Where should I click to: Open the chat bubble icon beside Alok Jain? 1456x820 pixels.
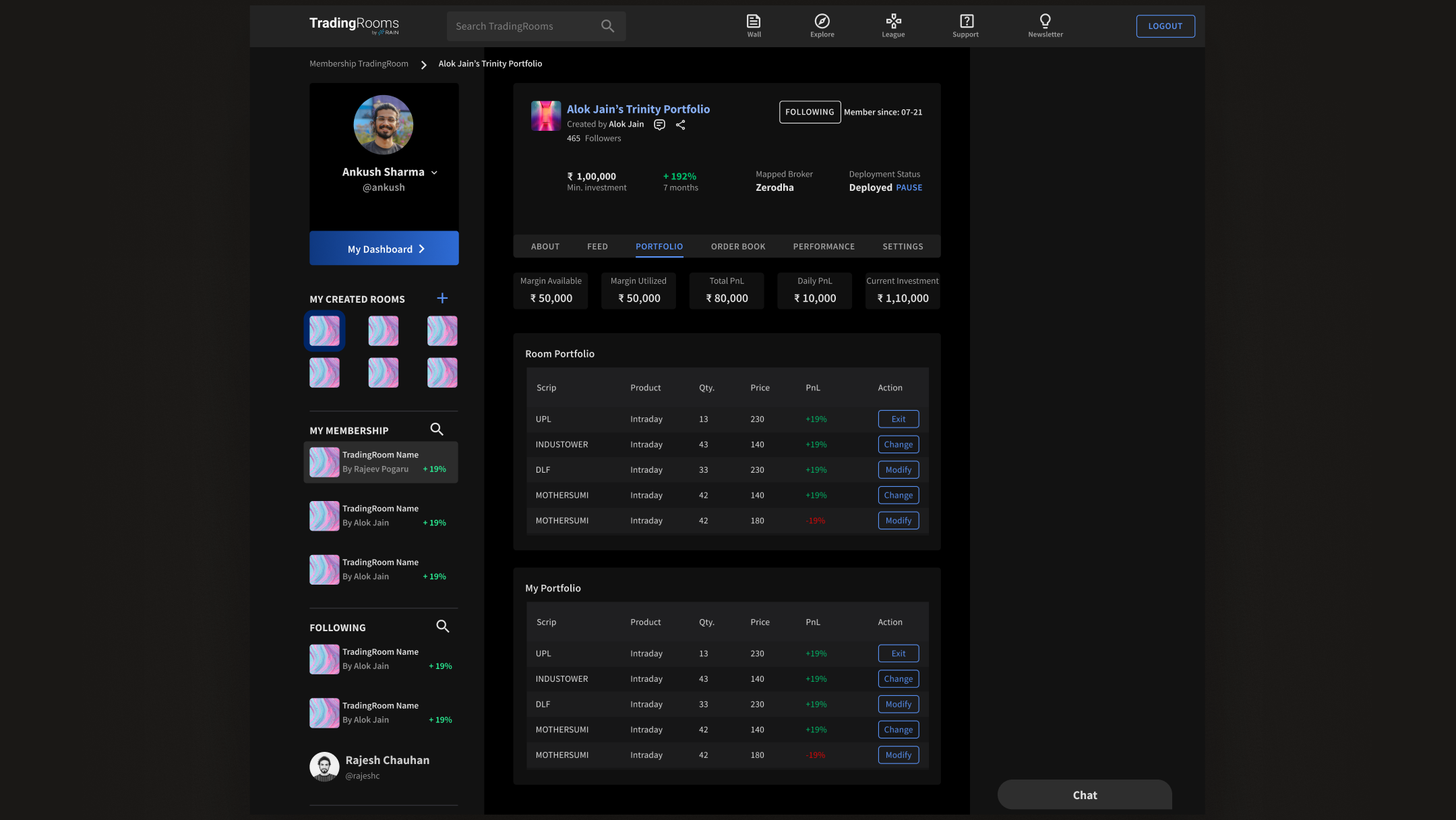click(x=660, y=125)
